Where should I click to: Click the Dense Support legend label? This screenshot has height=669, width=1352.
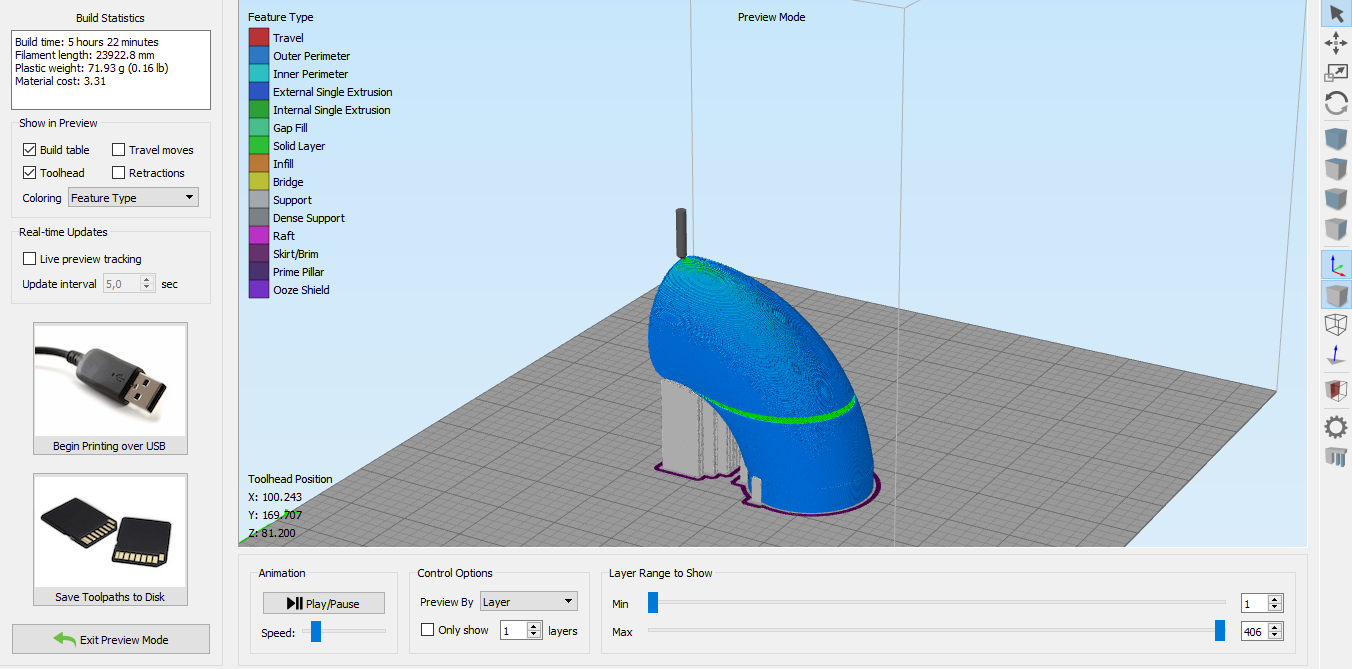(x=309, y=218)
